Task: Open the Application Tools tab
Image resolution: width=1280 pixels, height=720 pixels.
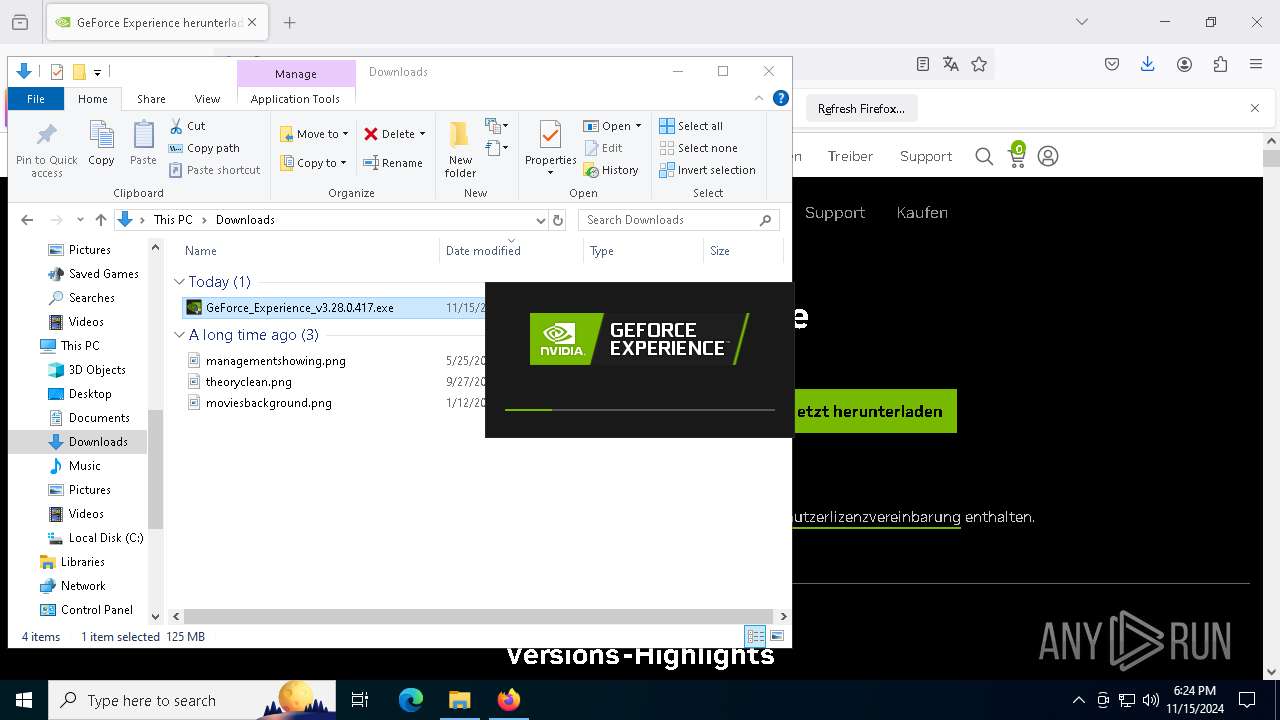Action: coord(295,99)
